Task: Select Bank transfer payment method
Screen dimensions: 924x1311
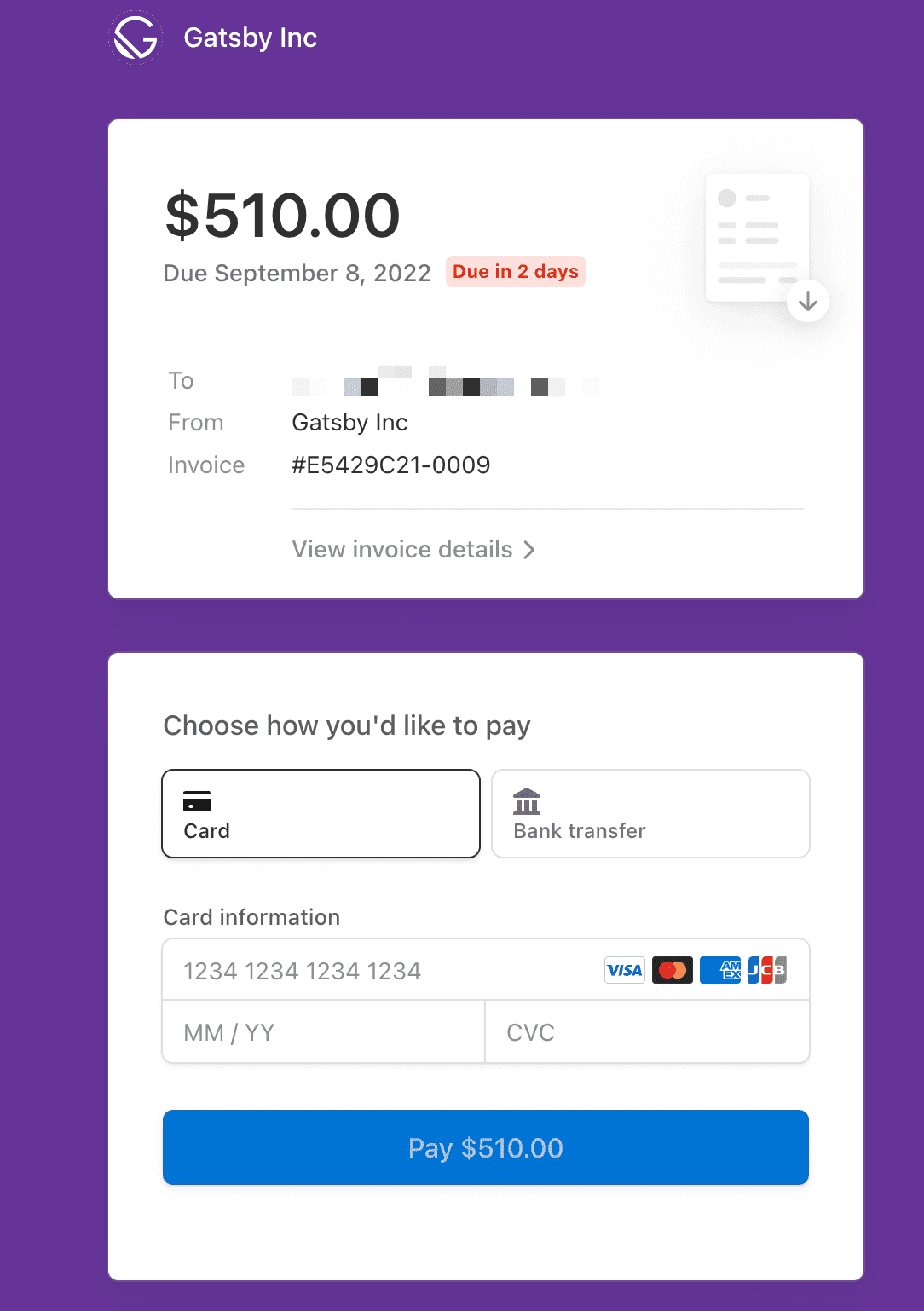Action: [x=650, y=814]
